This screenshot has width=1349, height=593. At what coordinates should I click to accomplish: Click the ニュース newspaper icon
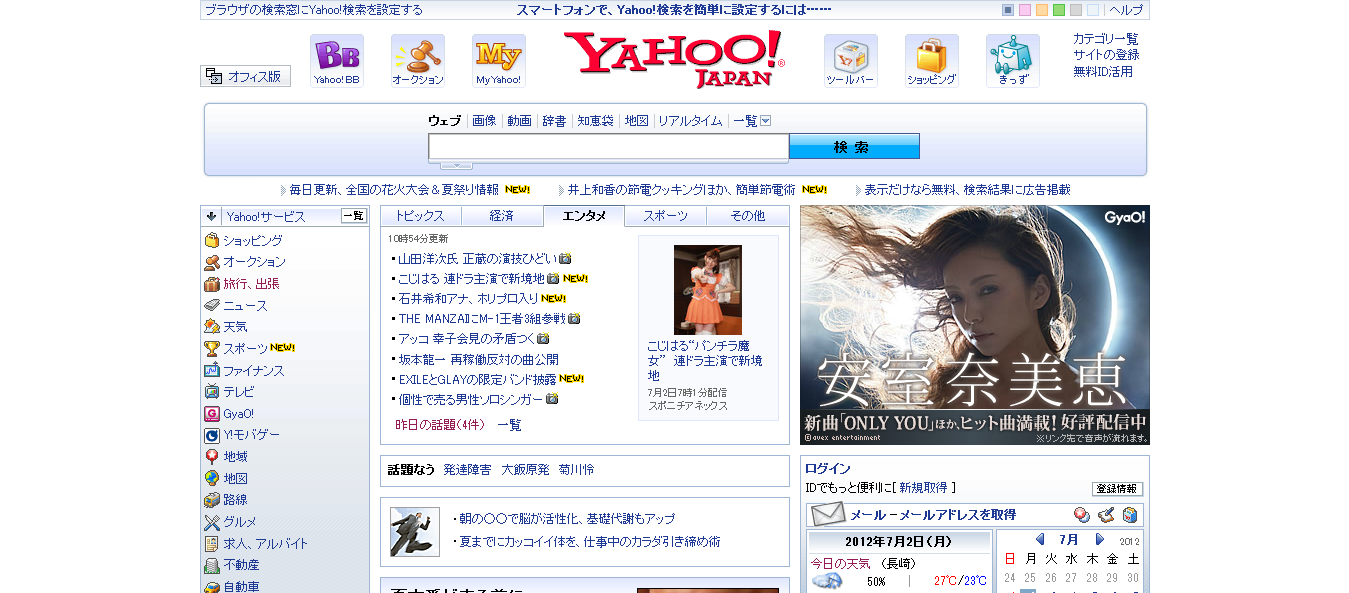pyautogui.click(x=212, y=305)
